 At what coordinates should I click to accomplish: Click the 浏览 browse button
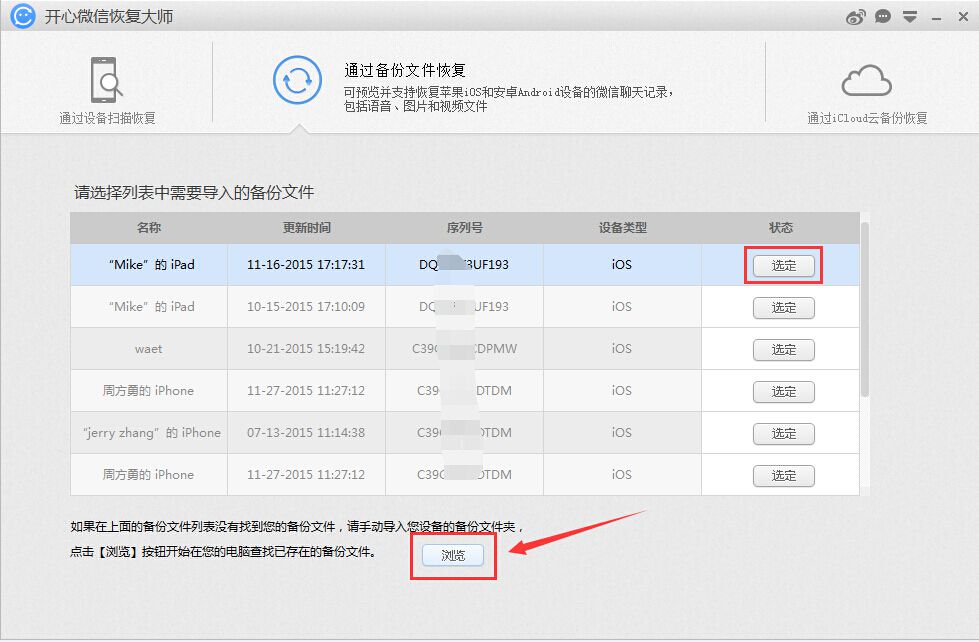point(453,555)
